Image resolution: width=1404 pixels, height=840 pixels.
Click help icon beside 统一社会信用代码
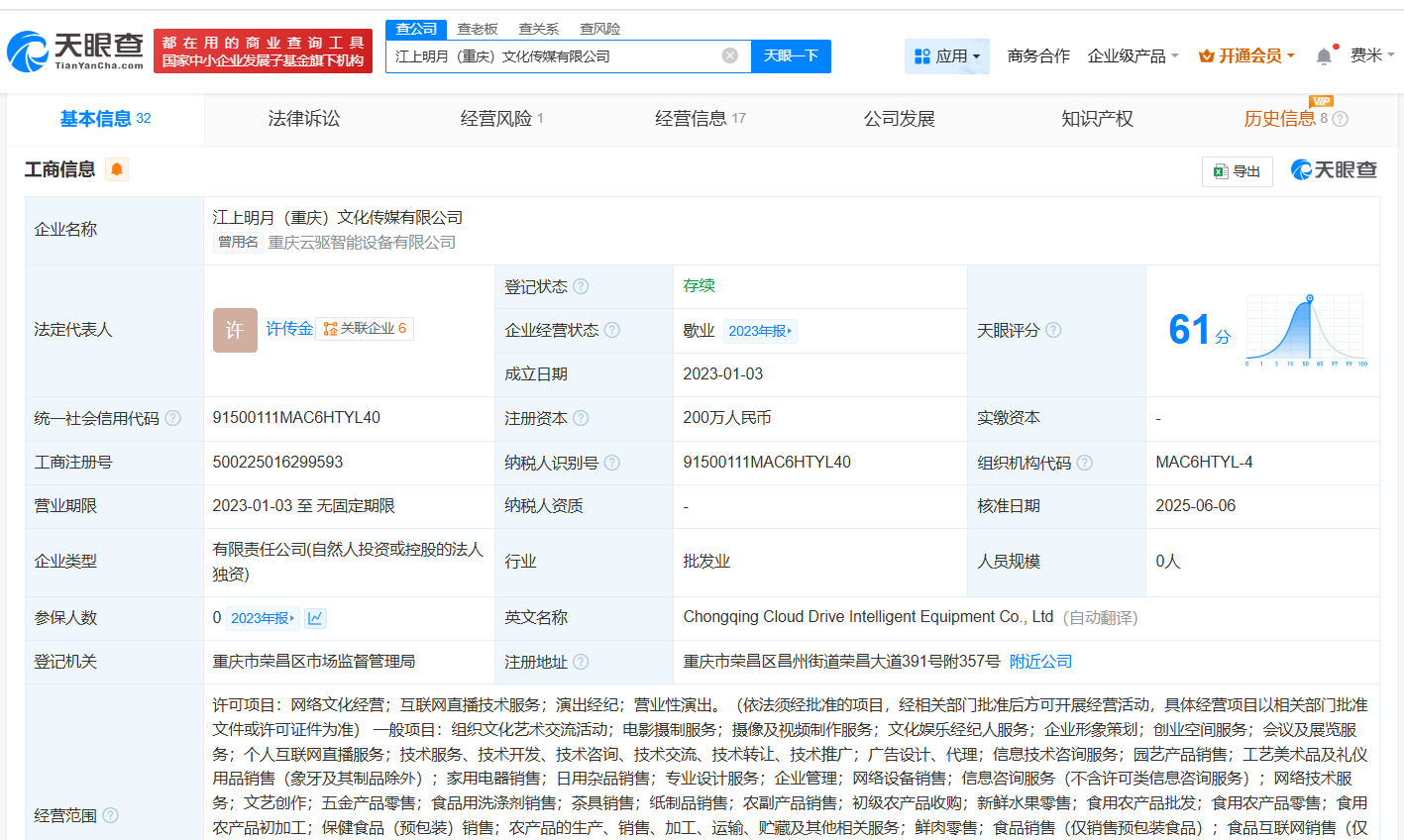click(x=173, y=418)
